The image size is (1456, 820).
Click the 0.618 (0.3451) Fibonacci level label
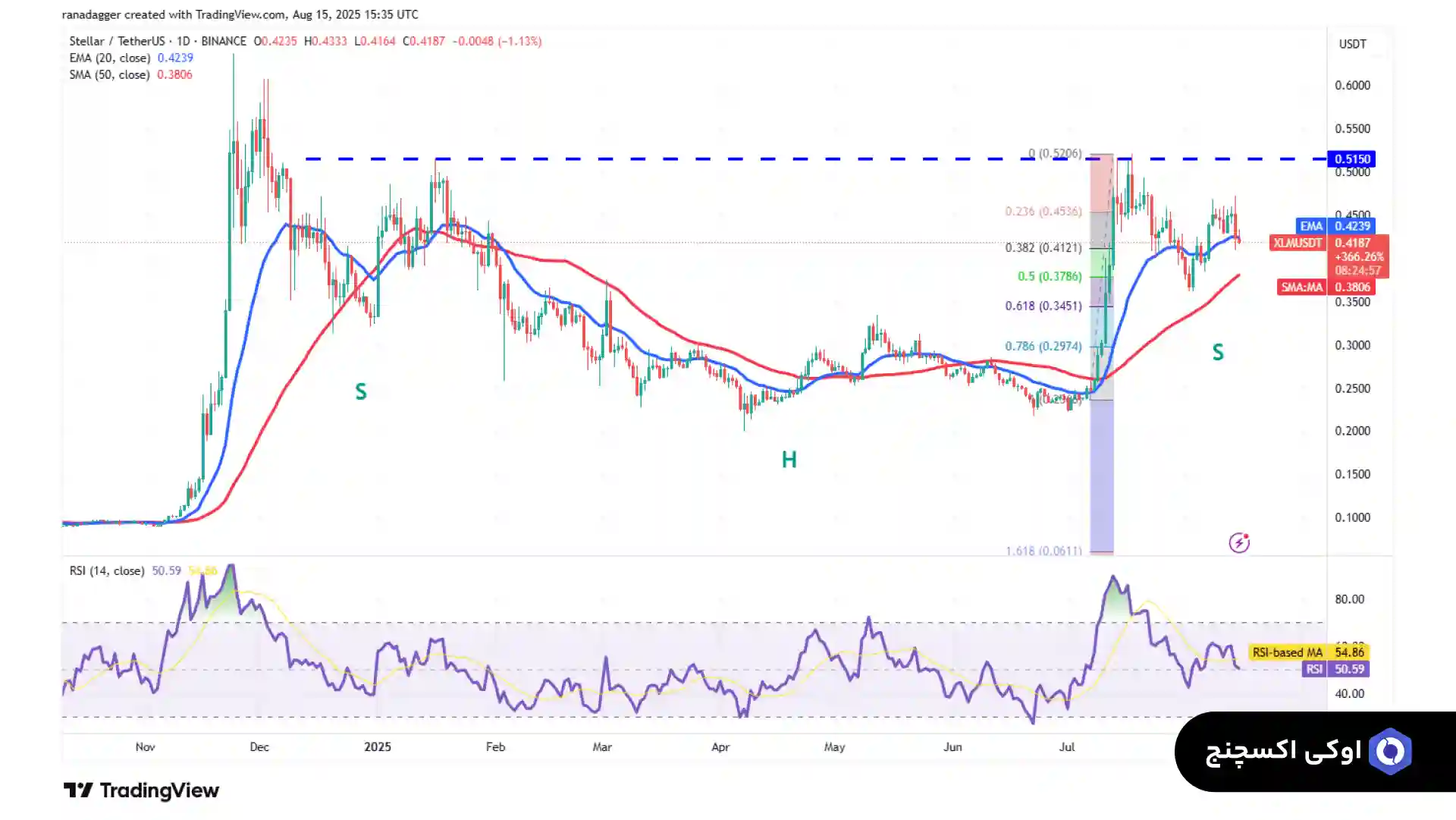(1043, 306)
